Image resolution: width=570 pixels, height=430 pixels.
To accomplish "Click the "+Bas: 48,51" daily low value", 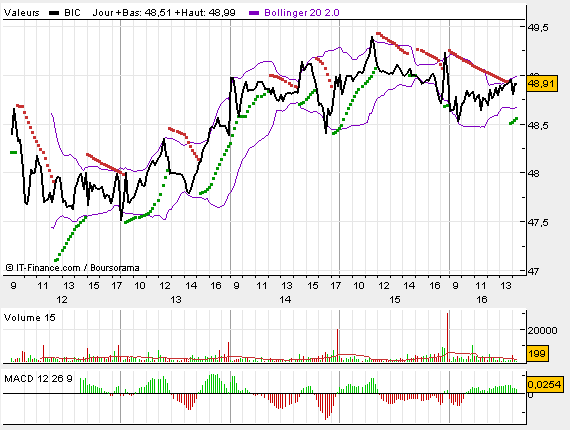I will click(143, 13).
